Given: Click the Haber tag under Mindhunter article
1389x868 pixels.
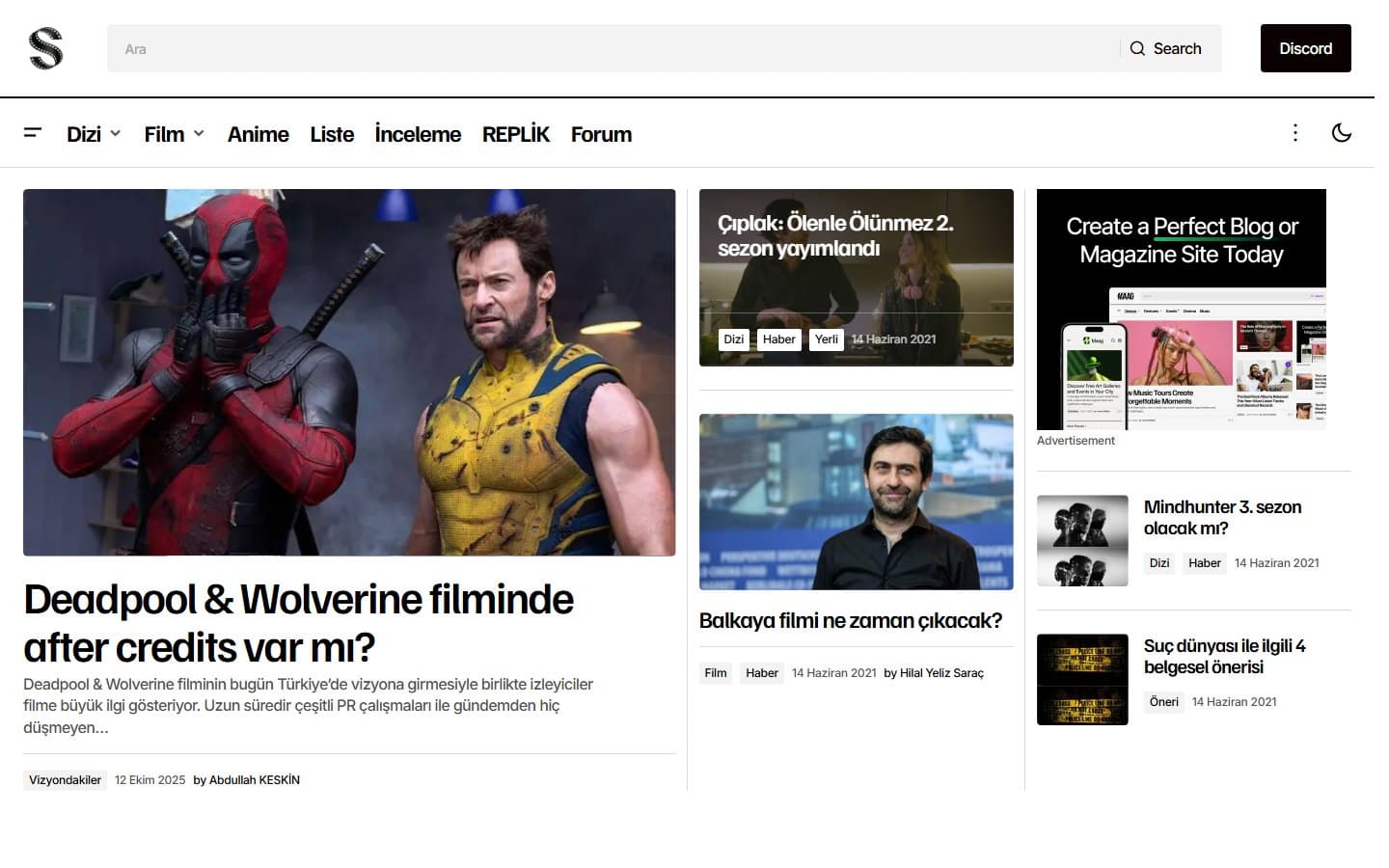Looking at the screenshot, I should pos(1205,563).
